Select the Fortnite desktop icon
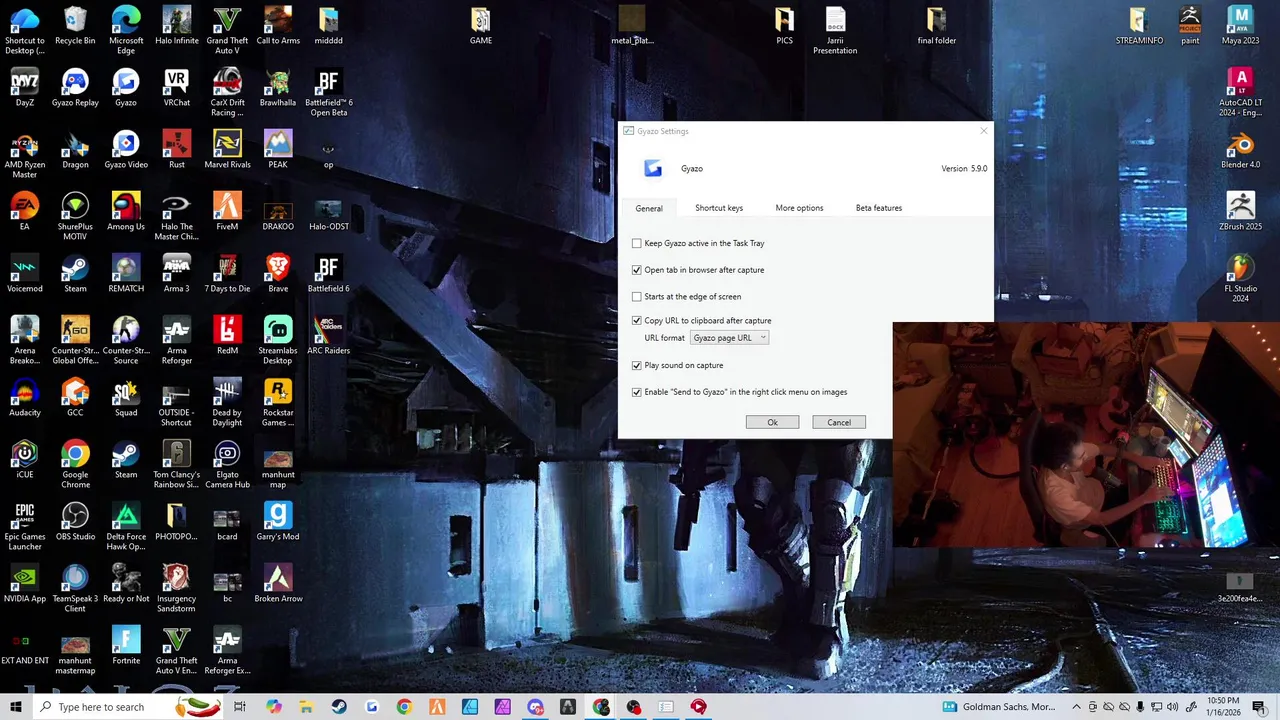This screenshot has width=1280, height=720. 126,646
